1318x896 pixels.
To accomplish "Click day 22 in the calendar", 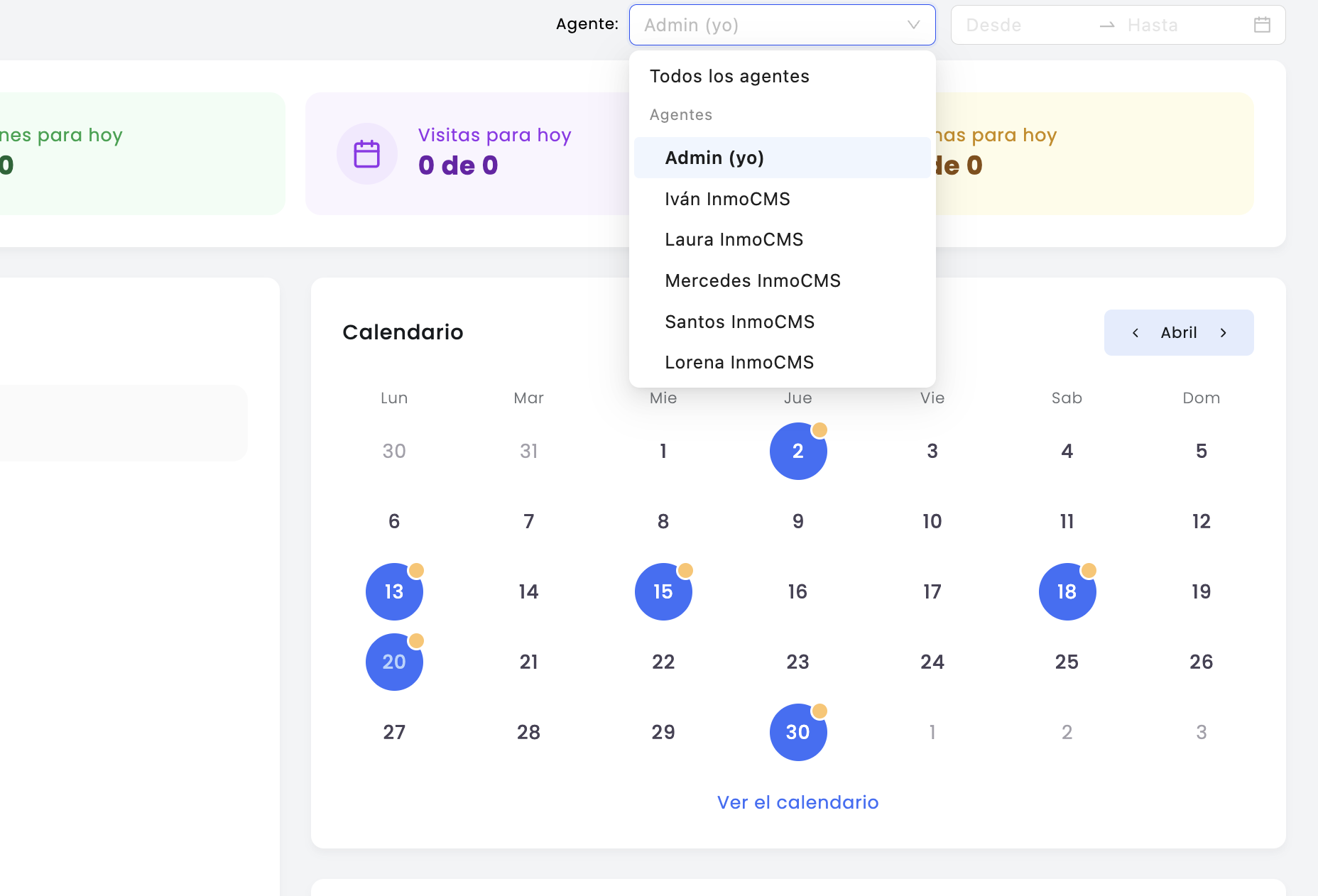I will click(x=663, y=662).
